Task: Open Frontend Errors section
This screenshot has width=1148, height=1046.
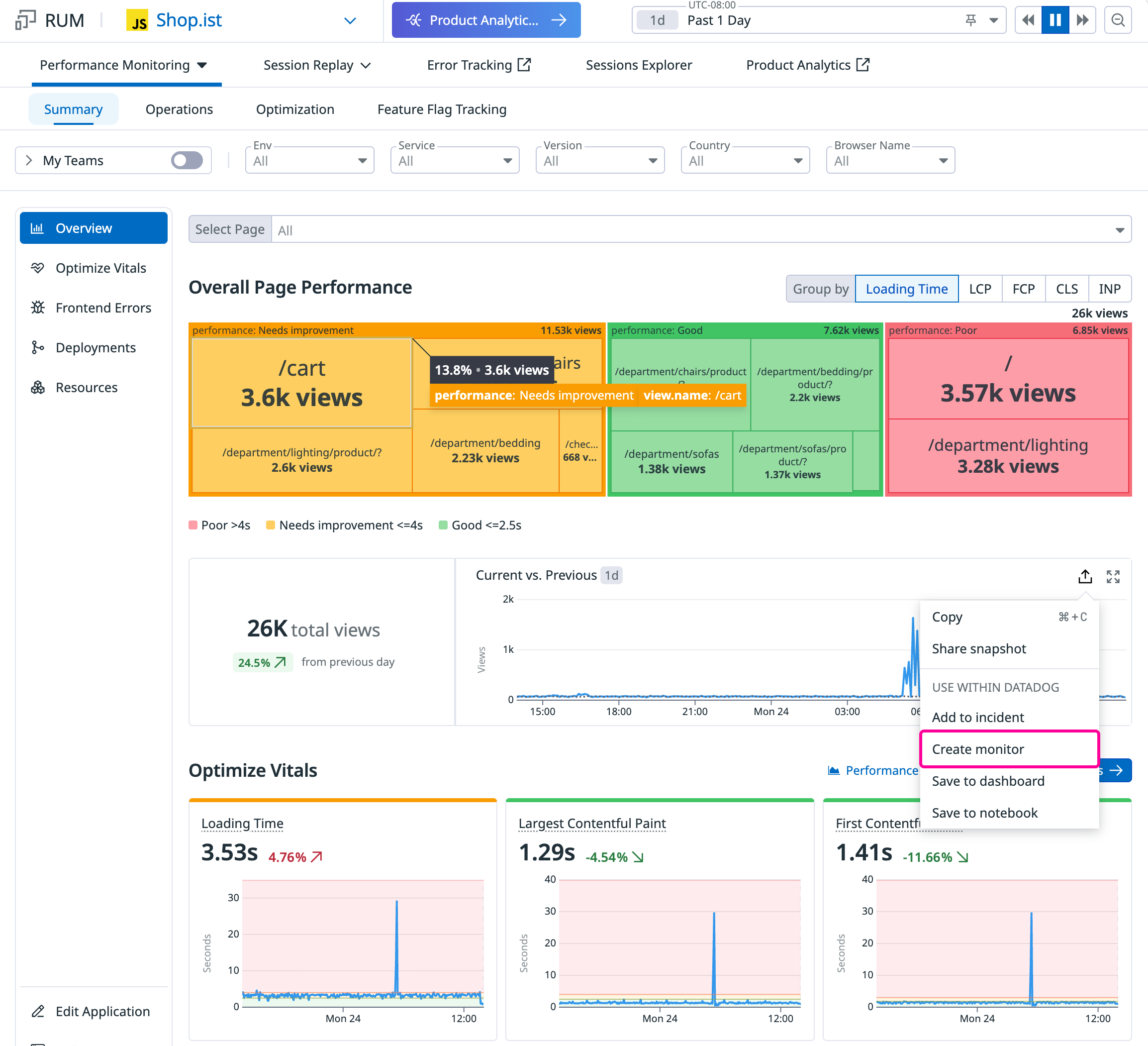Action: pyautogui.click(x=102, y=308)
